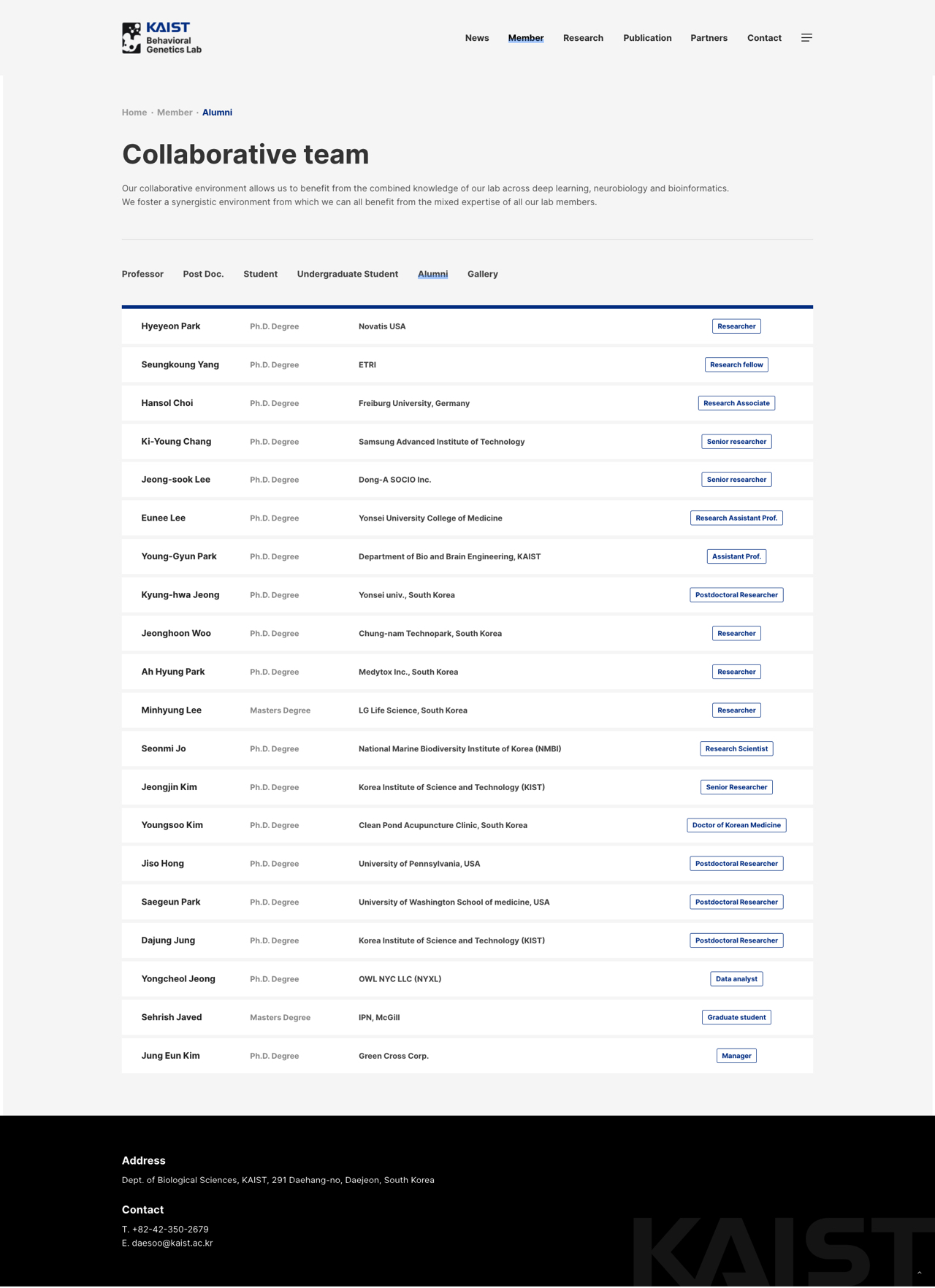Image resolution: width=935 pixels, height=1288 pixels.
Task: Click the Doctor of Korean Medicine badge
Action: coord(736,825)
